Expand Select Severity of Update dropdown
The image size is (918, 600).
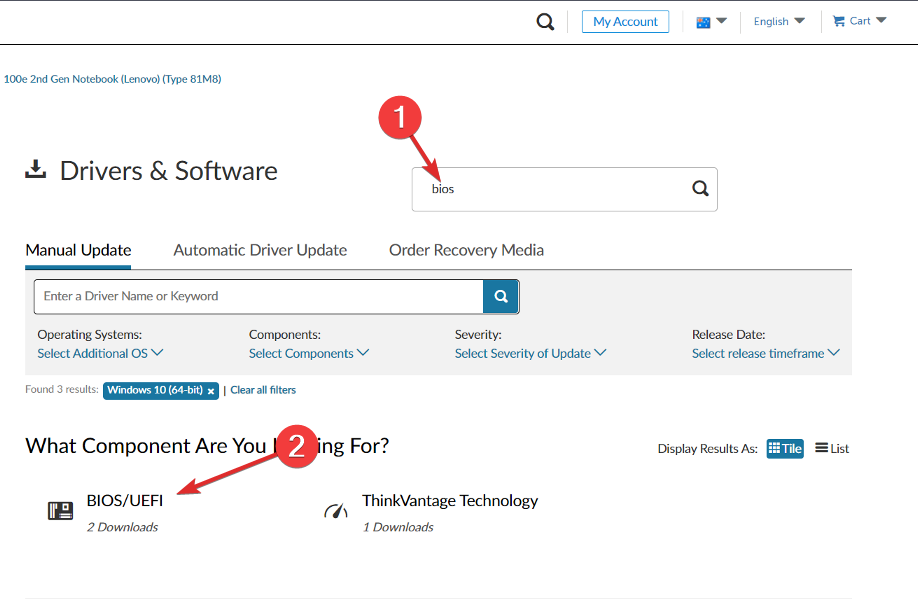pyautogui.click(x=530, y=353)
